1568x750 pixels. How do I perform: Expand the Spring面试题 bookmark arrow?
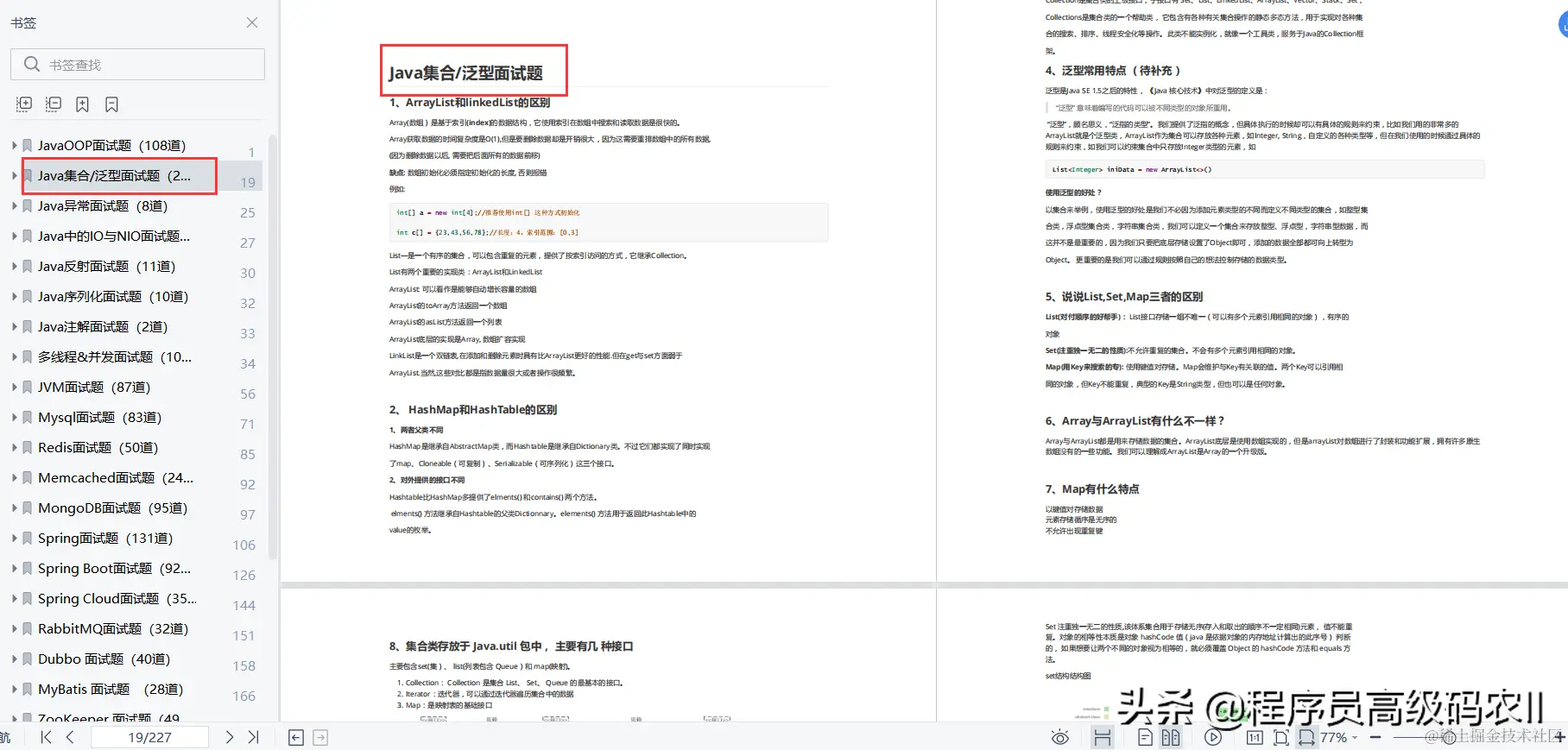tap(14, 538)
